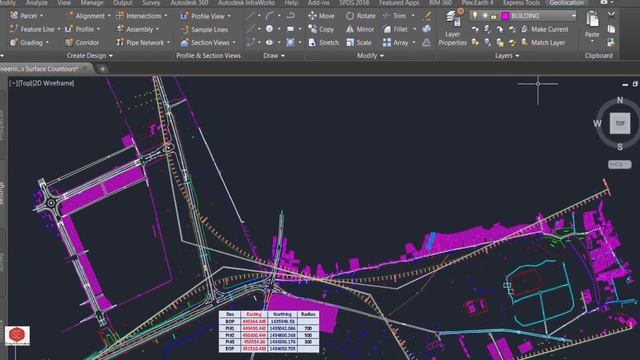Open the BUILDING layer dropdown
640x360 pixels.
tap(573, 16)
